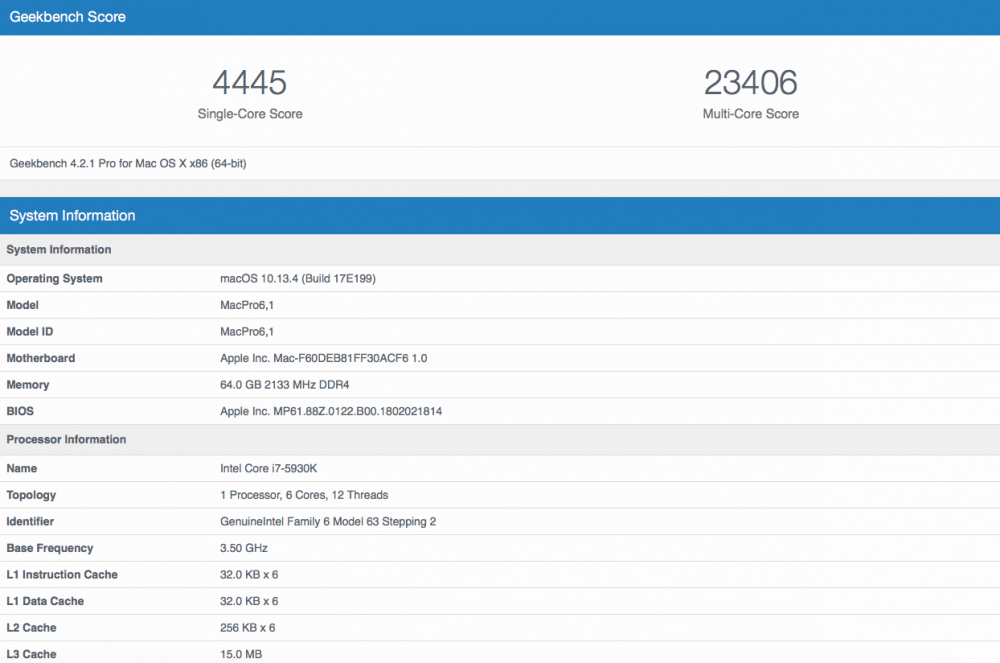Select the macOS 10.13.4 operating system value
Image resolution: width=1000 pixels, height=663 pixels.
pyautogui.click(x=298, y=279)
